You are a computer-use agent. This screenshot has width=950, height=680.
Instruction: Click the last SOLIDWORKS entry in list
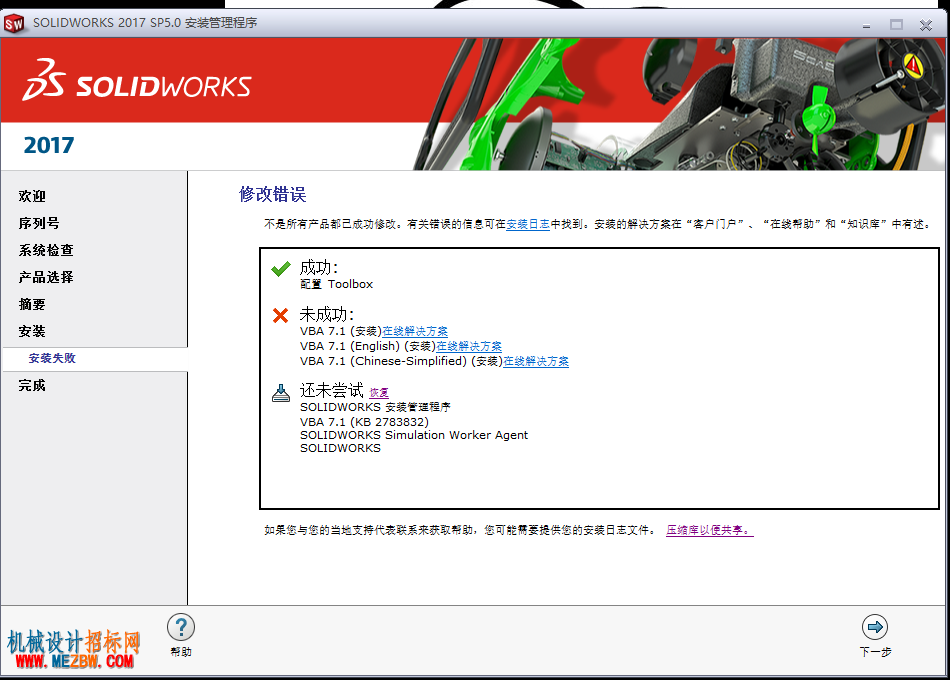(x=340, y=448)
